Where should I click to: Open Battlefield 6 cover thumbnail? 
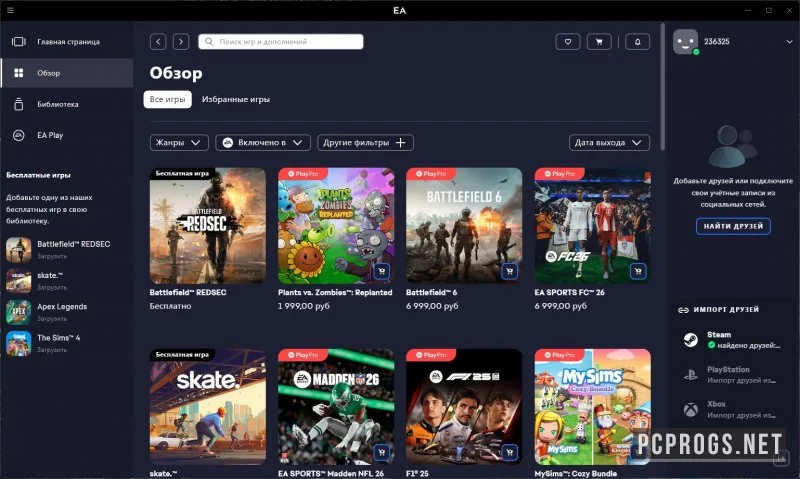[464, 225]
